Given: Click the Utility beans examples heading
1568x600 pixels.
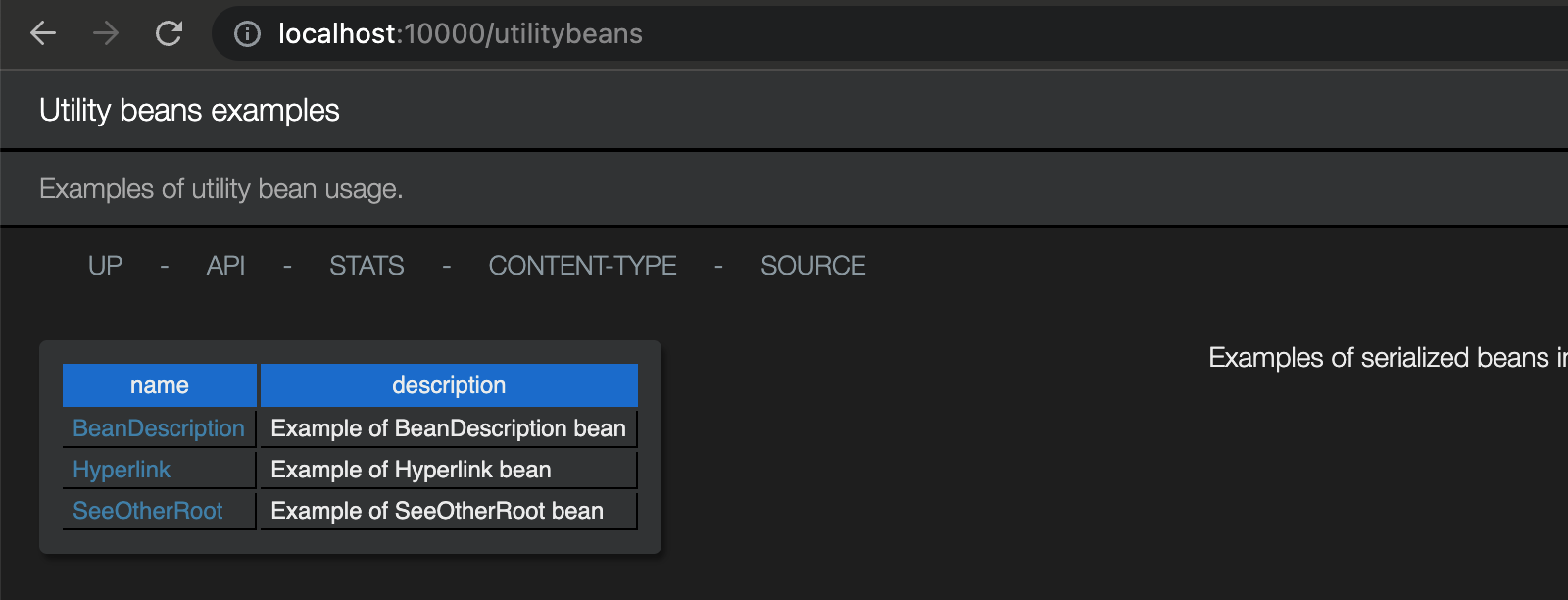Looking at the screenshot, I should [x=188, y=110].
